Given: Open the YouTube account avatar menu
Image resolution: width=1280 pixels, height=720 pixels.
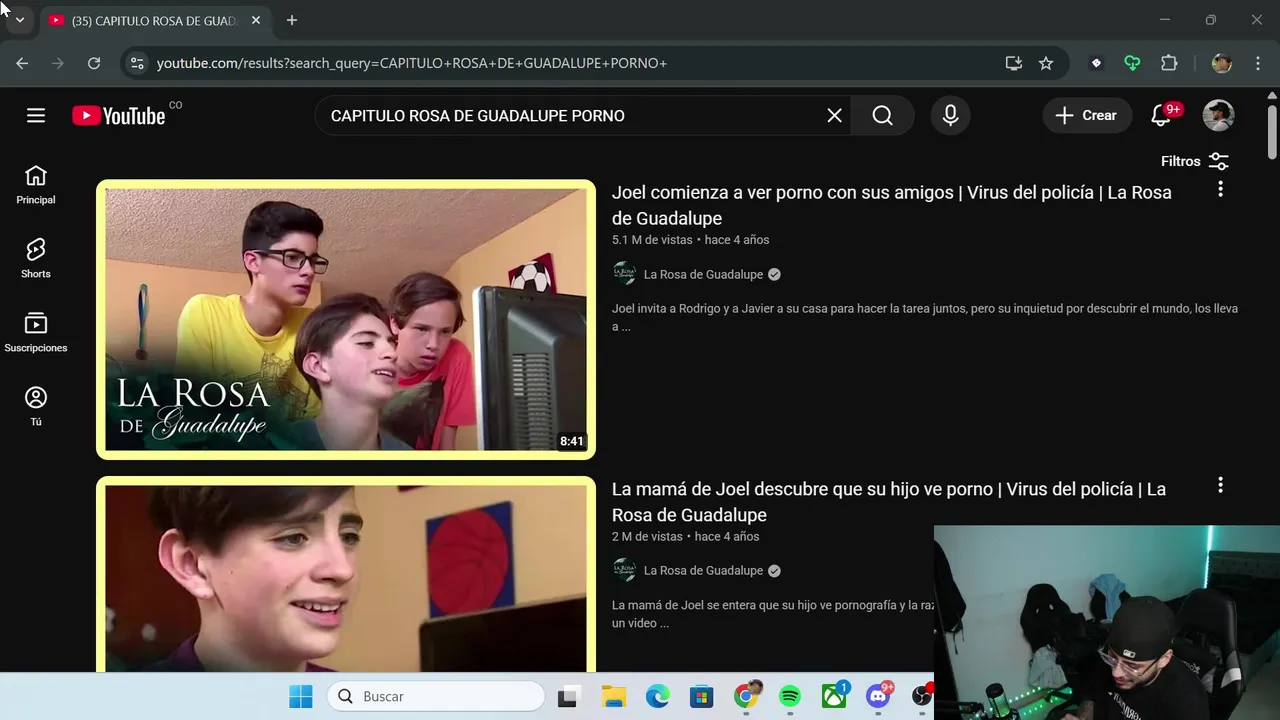Looking at the screenshot, I should point(1218,116).
